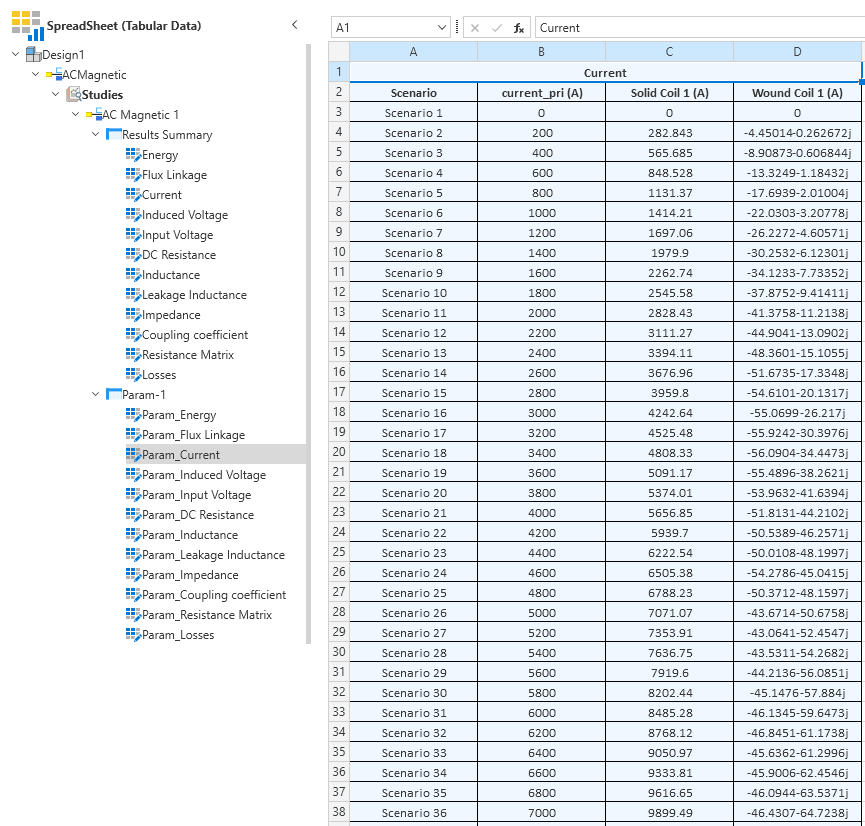Click the select-all corner cell
Image resolution: width=865 pixels, height=826 pixels.
[x=339, y=51]
